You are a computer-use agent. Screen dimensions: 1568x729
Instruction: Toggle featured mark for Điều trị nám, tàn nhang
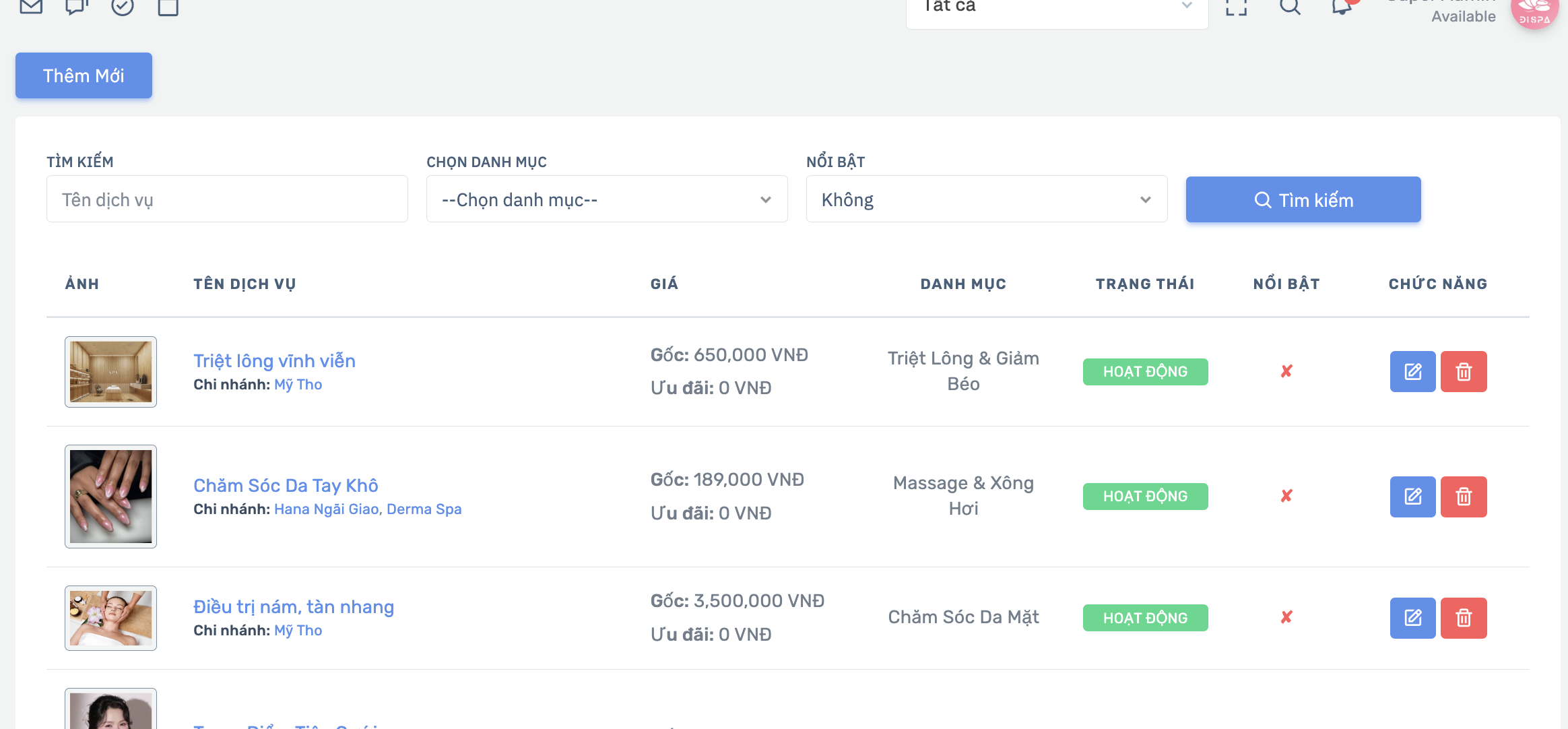[x=1286, y=617]
